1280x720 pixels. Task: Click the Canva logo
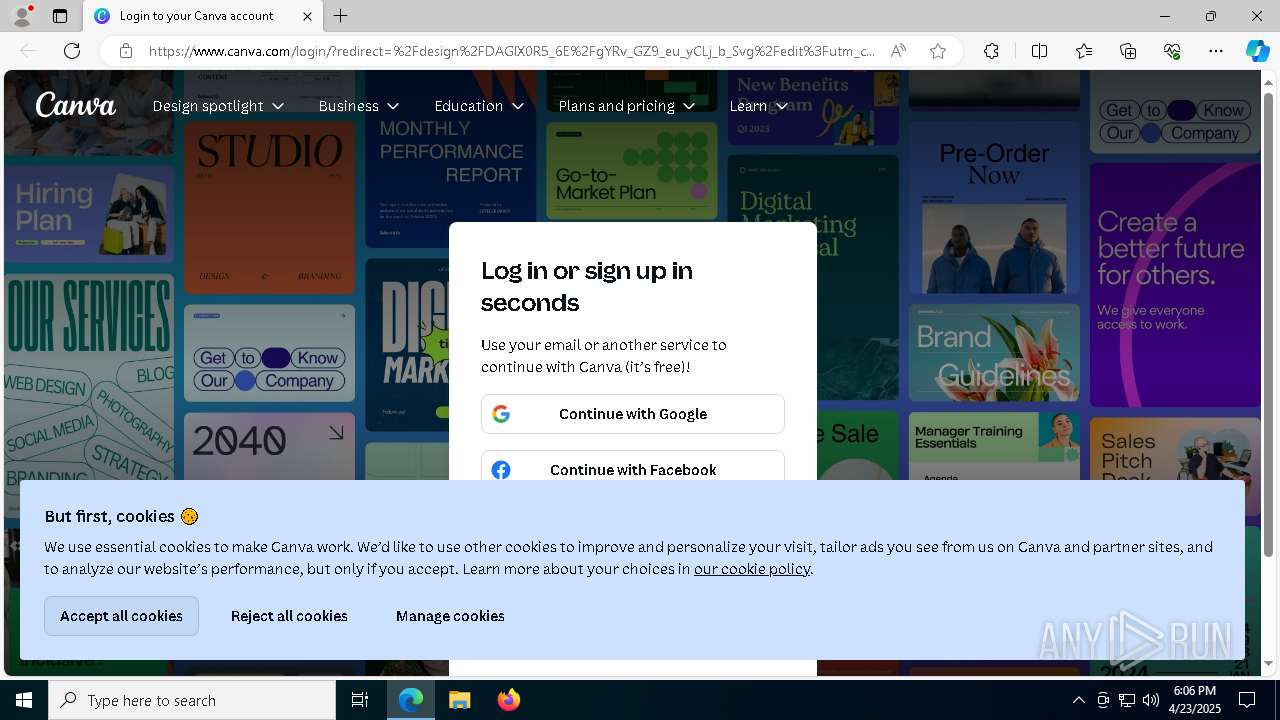(x=76, y=105)
